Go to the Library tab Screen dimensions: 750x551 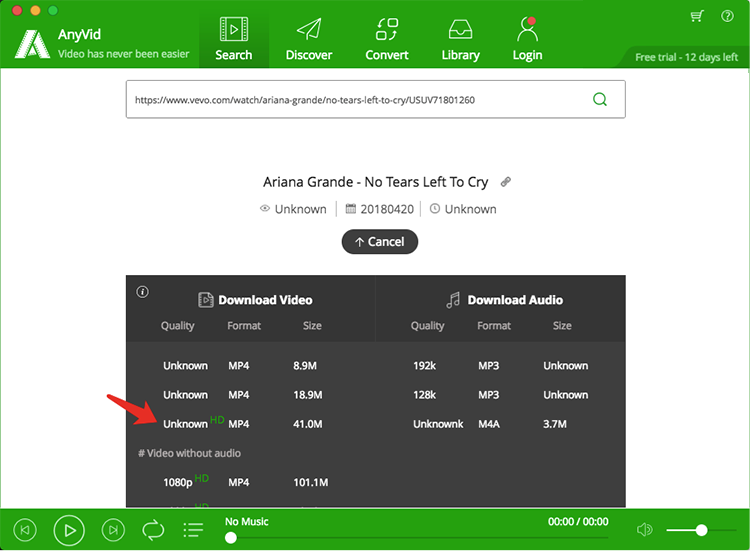[x=461, y=39]
